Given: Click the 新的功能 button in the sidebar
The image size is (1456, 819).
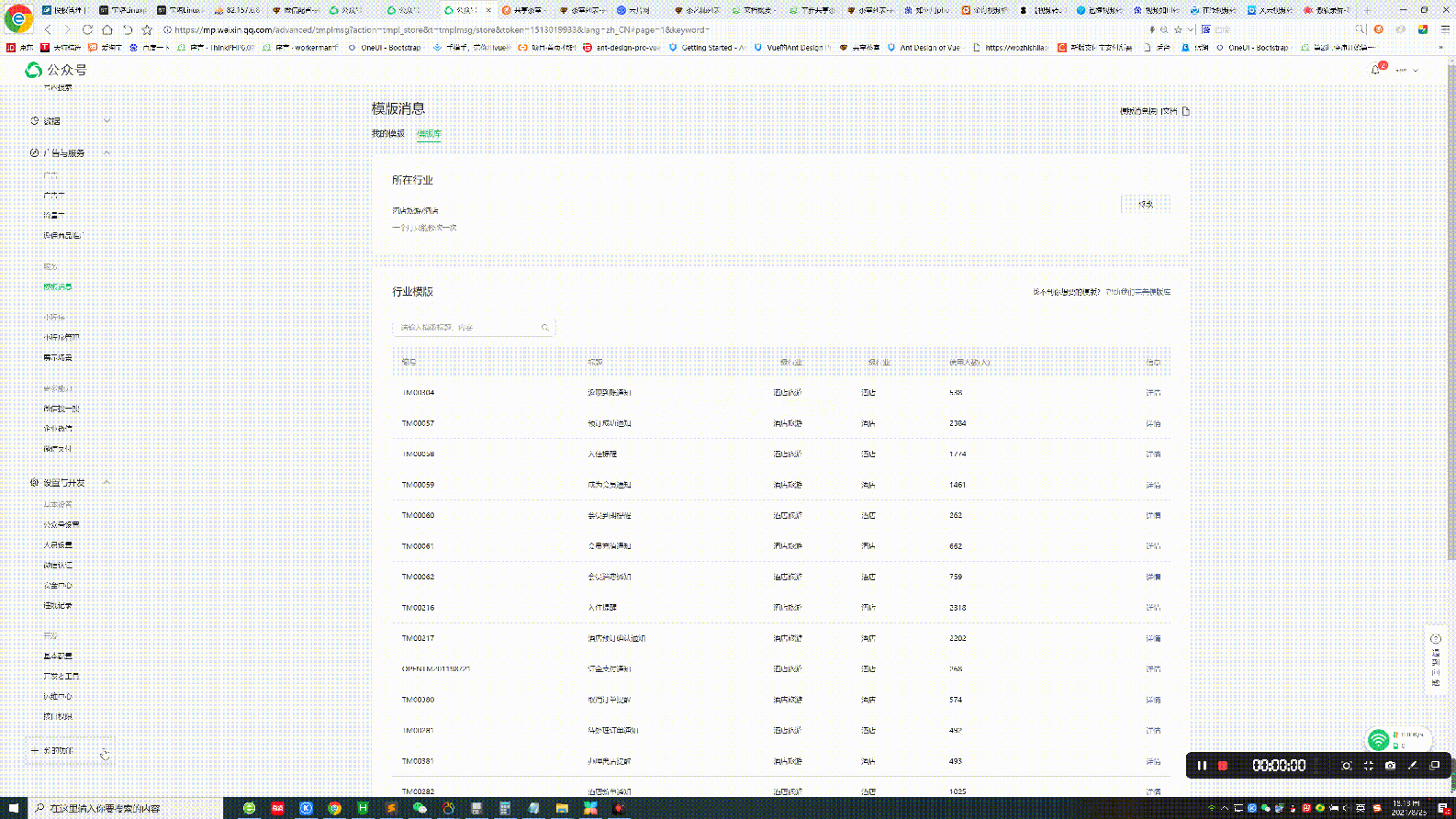Looking at the screenshot, I should coord(70,751).
